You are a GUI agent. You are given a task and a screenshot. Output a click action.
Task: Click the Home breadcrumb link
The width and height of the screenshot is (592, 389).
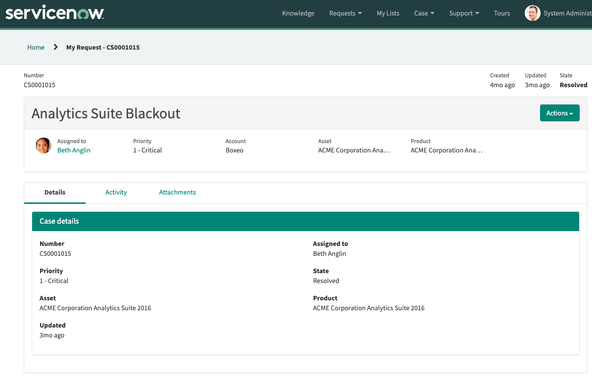35,47
